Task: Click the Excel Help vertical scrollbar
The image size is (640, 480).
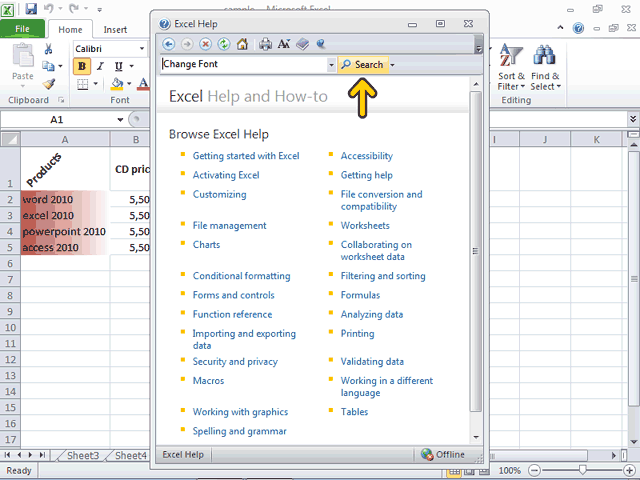Action: (x=476, y=251)
